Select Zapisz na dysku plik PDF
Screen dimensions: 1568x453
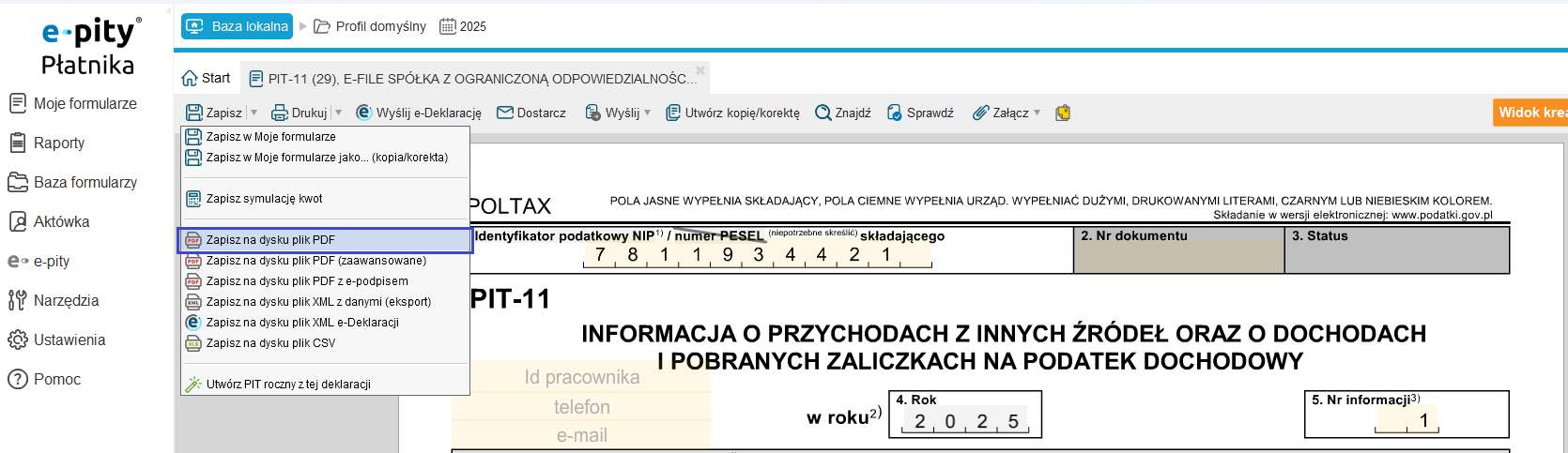[x=270, y=240]
